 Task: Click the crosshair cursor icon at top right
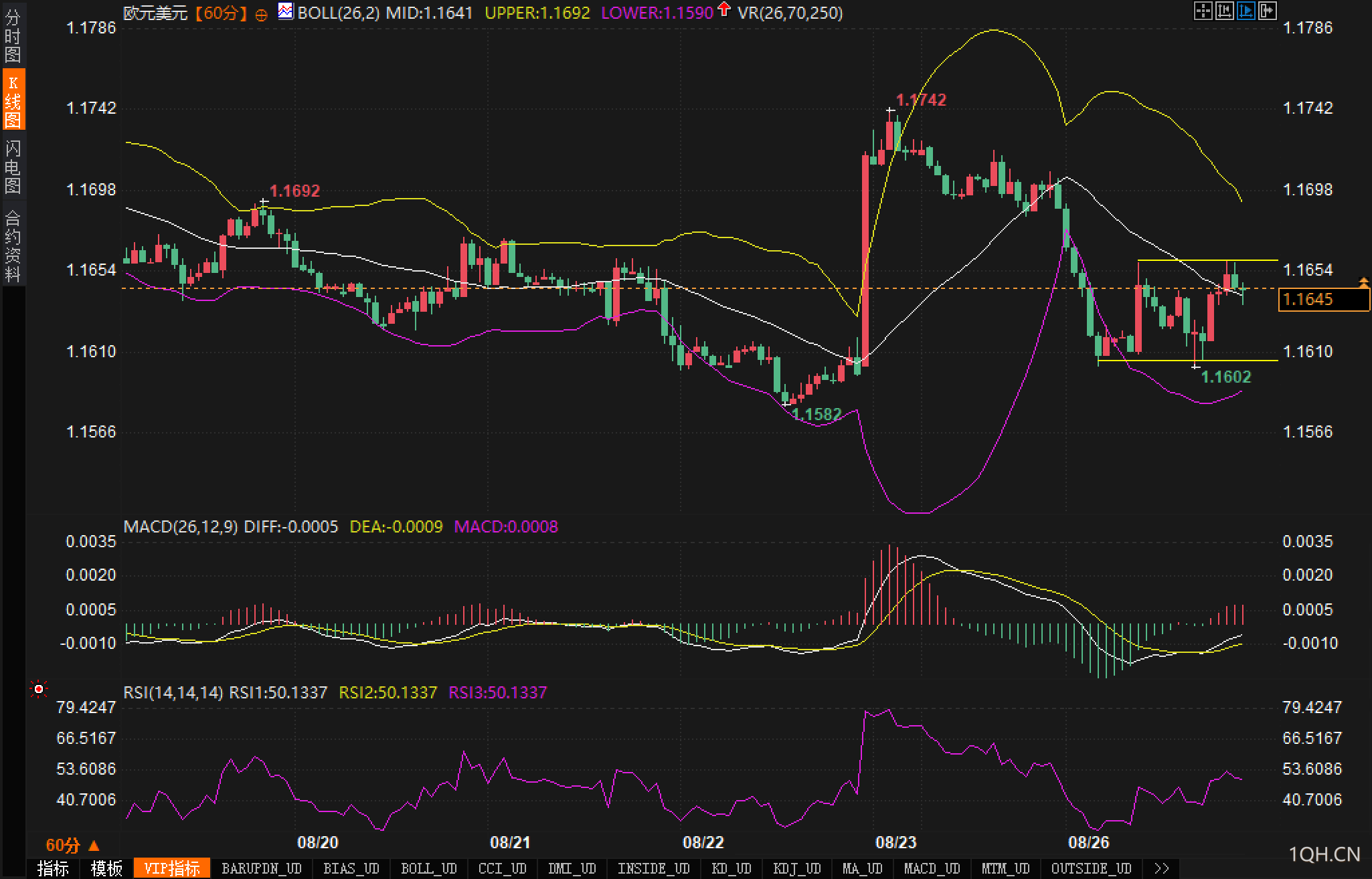(x=1203, y=11)
